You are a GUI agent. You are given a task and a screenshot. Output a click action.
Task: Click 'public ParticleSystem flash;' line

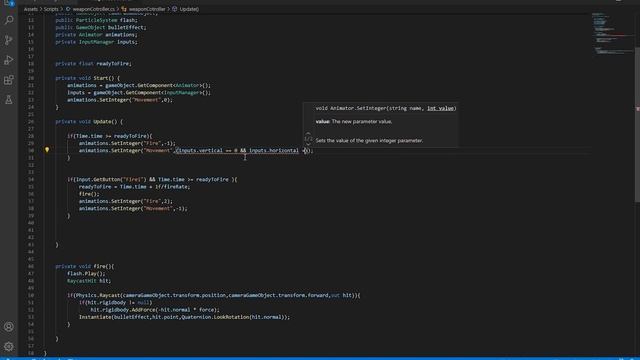(96, 20)
